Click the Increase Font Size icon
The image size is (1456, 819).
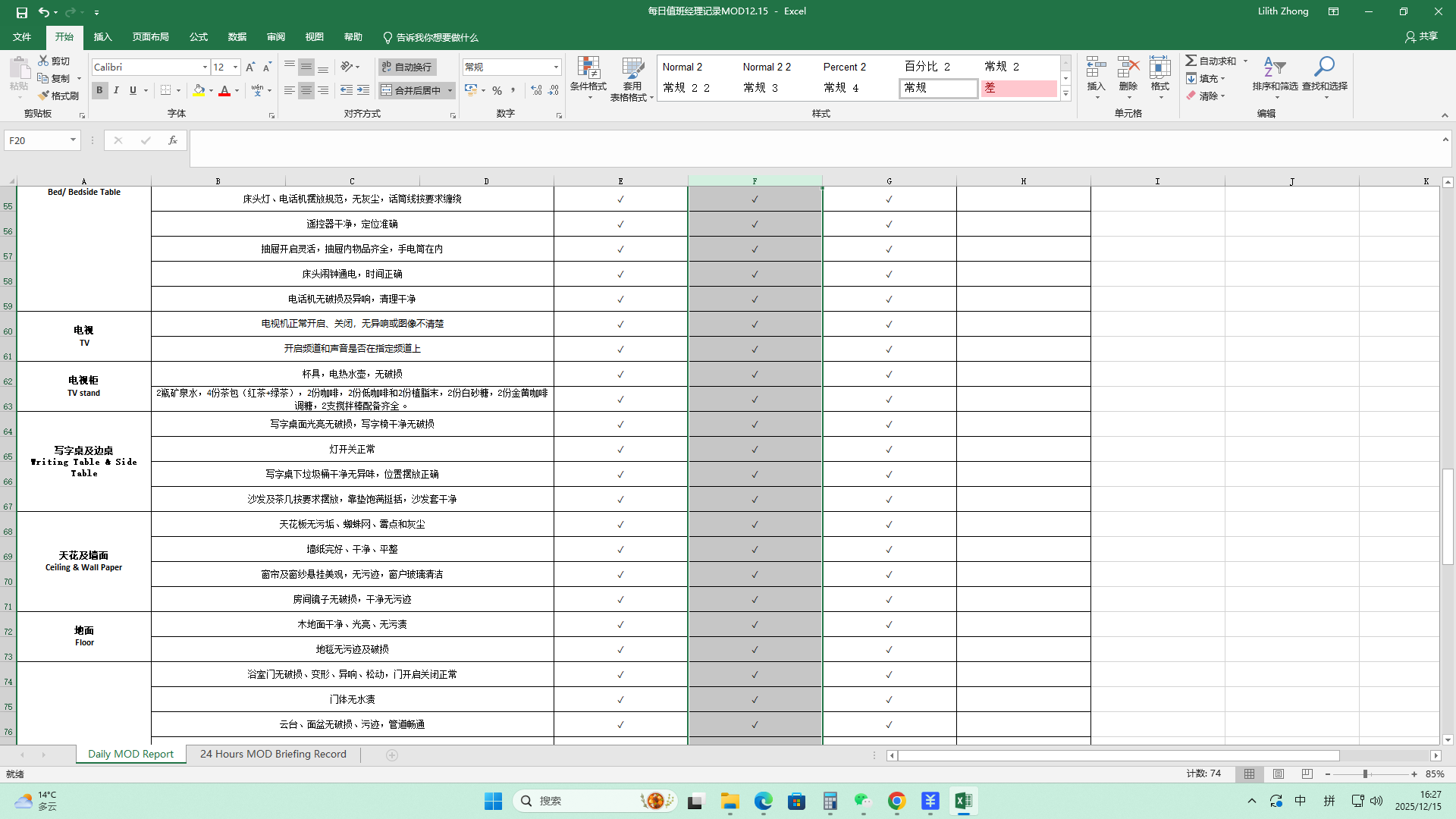click(250, 67)
